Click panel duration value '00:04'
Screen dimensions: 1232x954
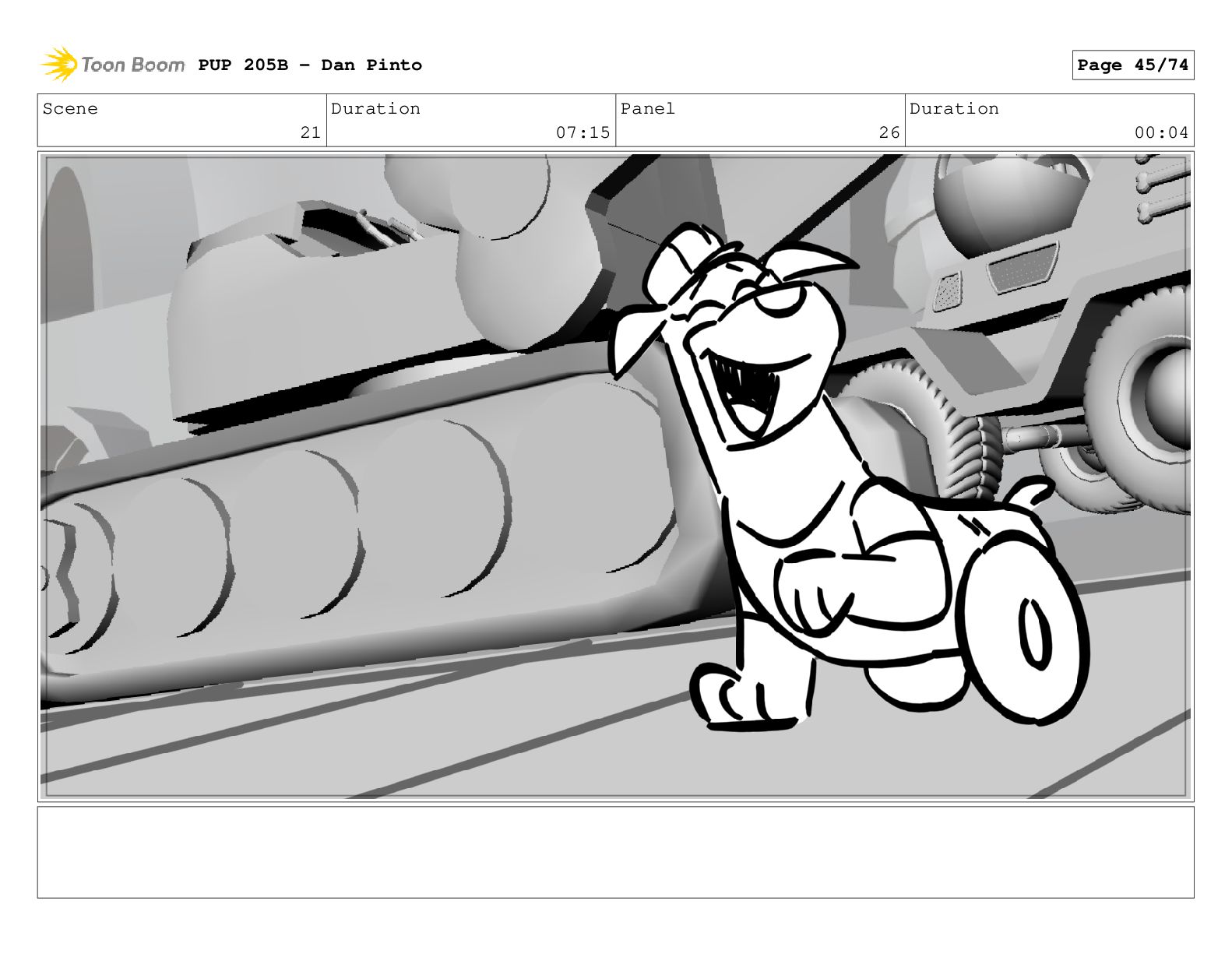pyautogui.click(x=1161, y=133)
